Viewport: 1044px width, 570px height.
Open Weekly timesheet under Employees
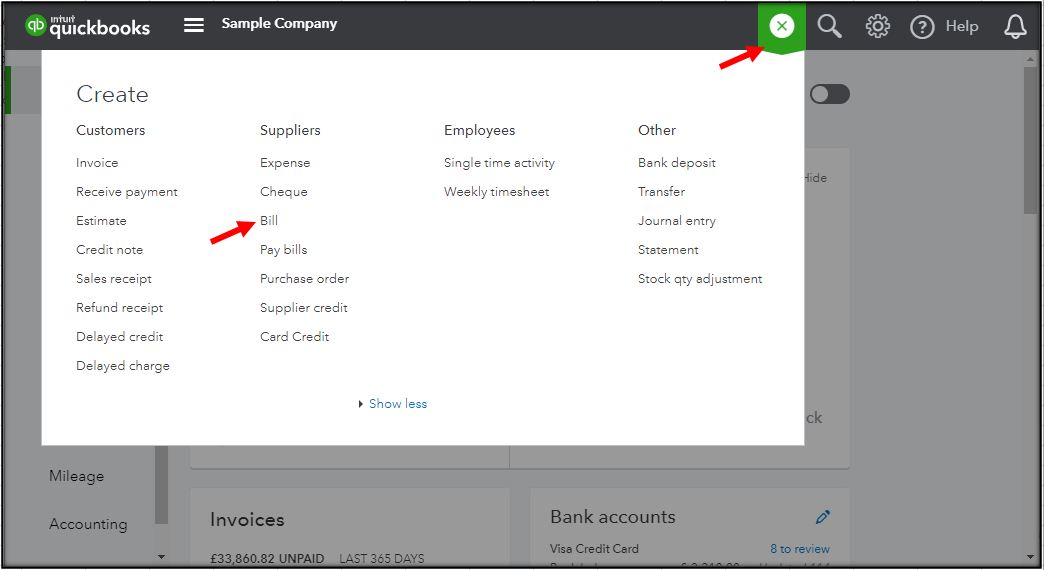[496, 192]
